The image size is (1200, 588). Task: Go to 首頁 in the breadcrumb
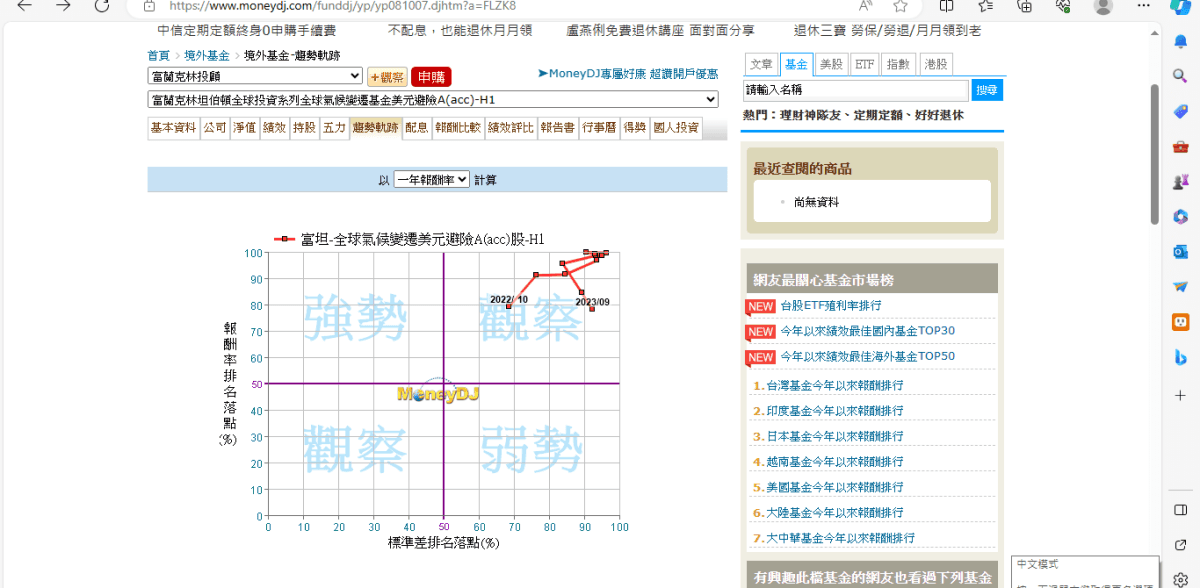(158, 55)
